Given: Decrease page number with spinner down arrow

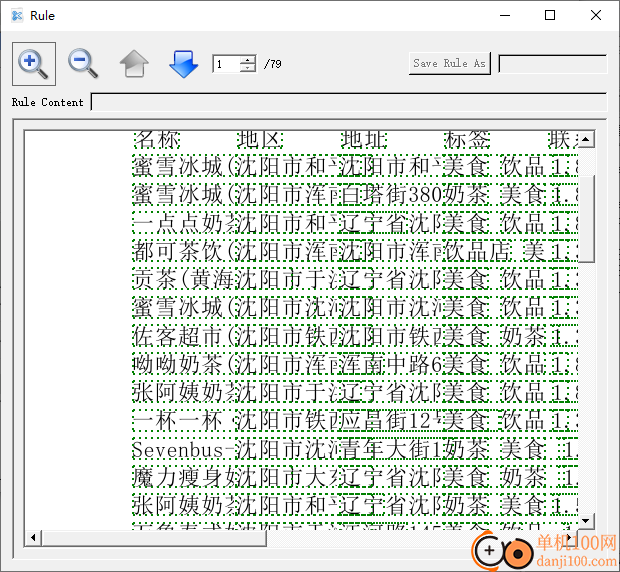Looking at the screenshot, I should tap(248, 68).
